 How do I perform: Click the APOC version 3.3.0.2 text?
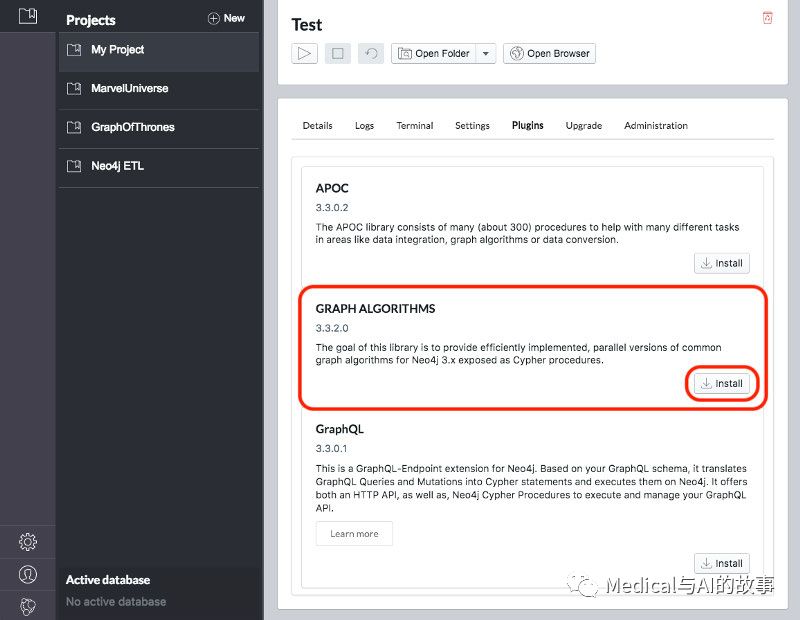[x=332, y=208]
